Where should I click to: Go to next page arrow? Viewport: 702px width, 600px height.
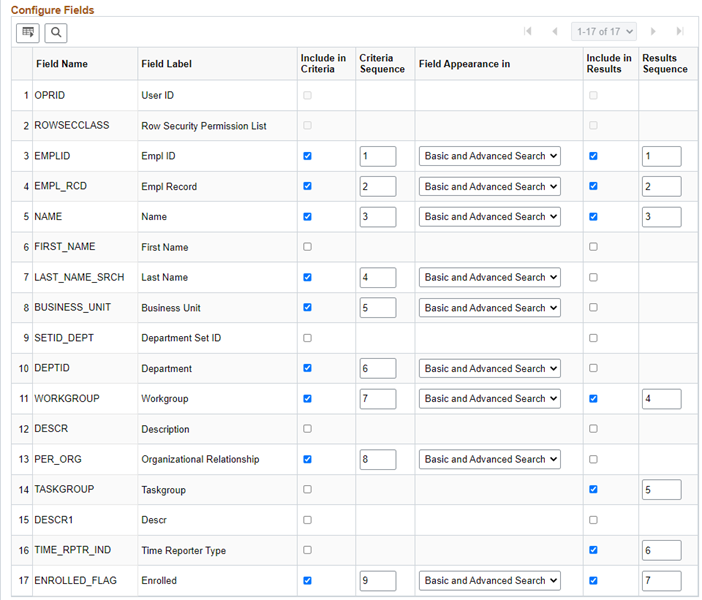(x=654, y=32)
